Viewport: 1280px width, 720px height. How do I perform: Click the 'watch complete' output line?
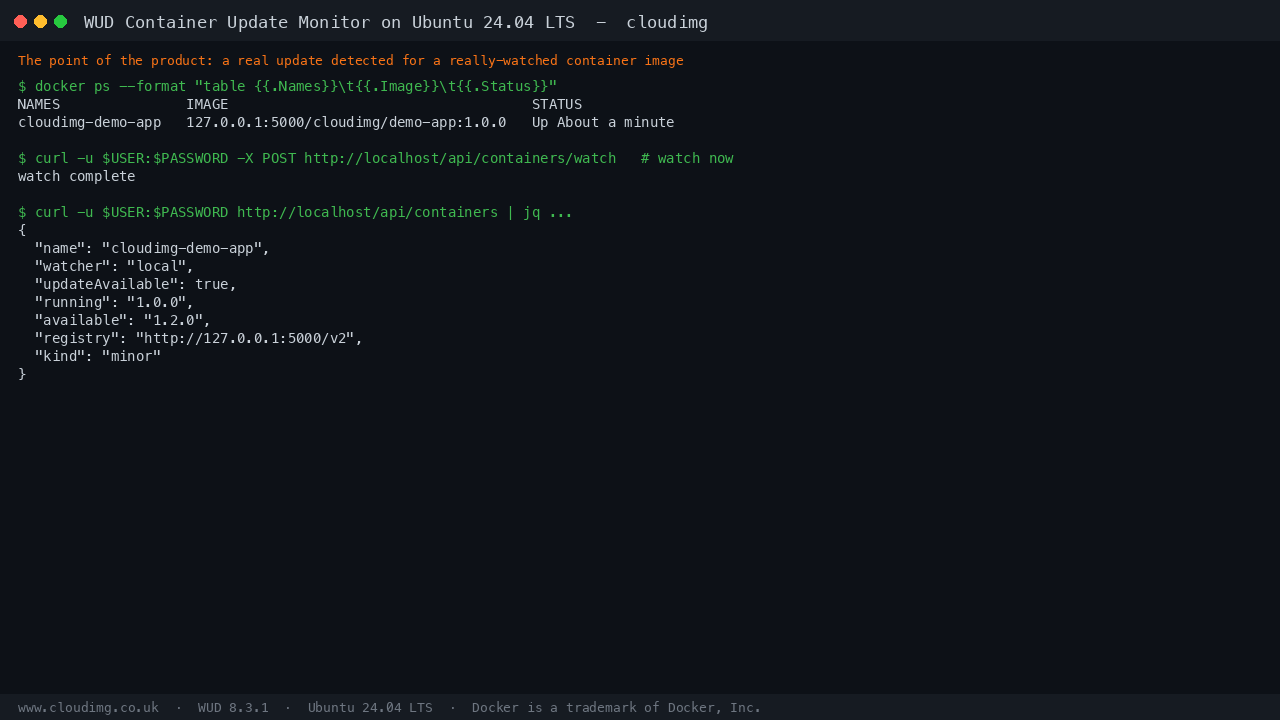pos(77,176)
